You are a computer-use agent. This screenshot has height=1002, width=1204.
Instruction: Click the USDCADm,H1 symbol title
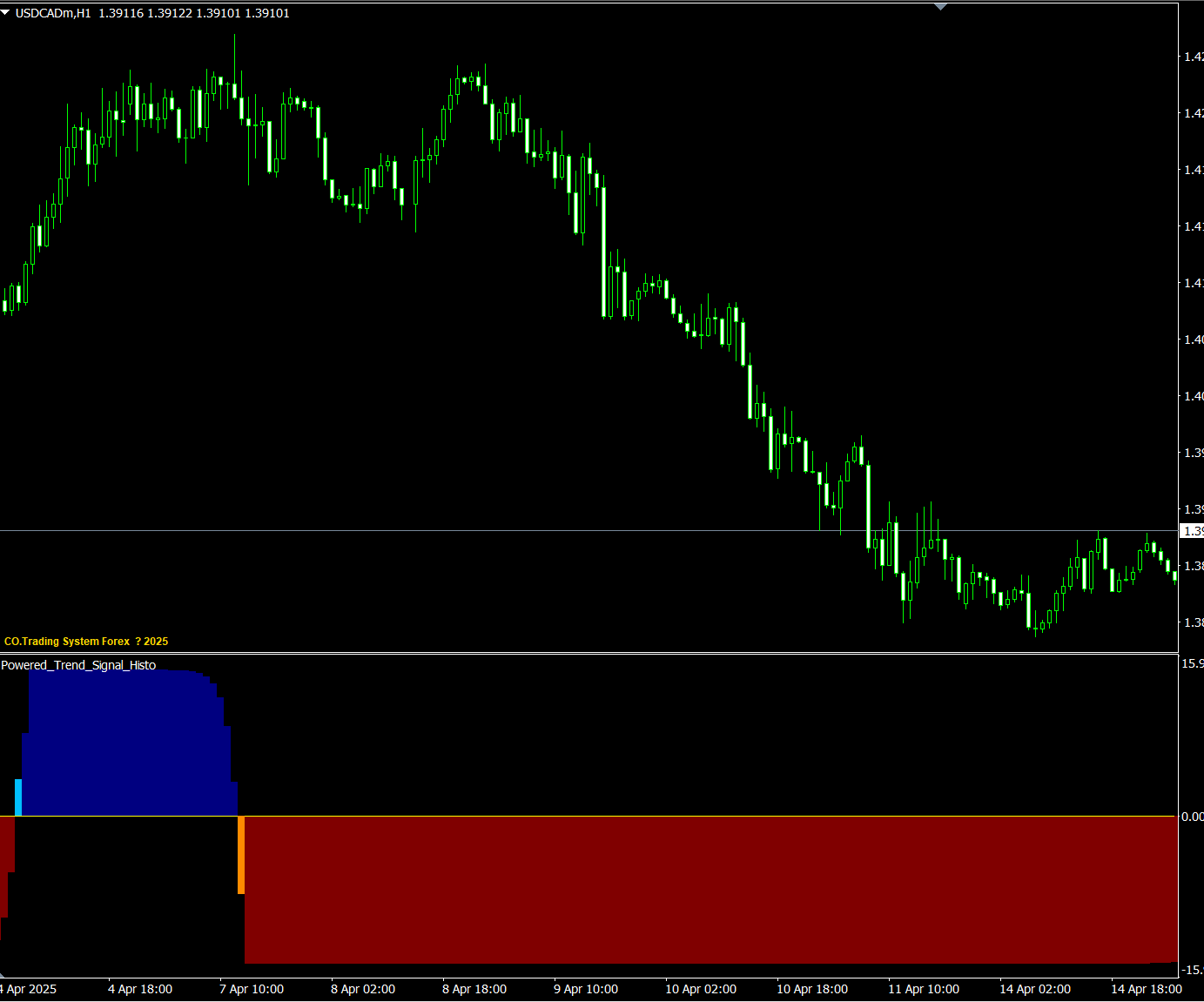[53, 13]
